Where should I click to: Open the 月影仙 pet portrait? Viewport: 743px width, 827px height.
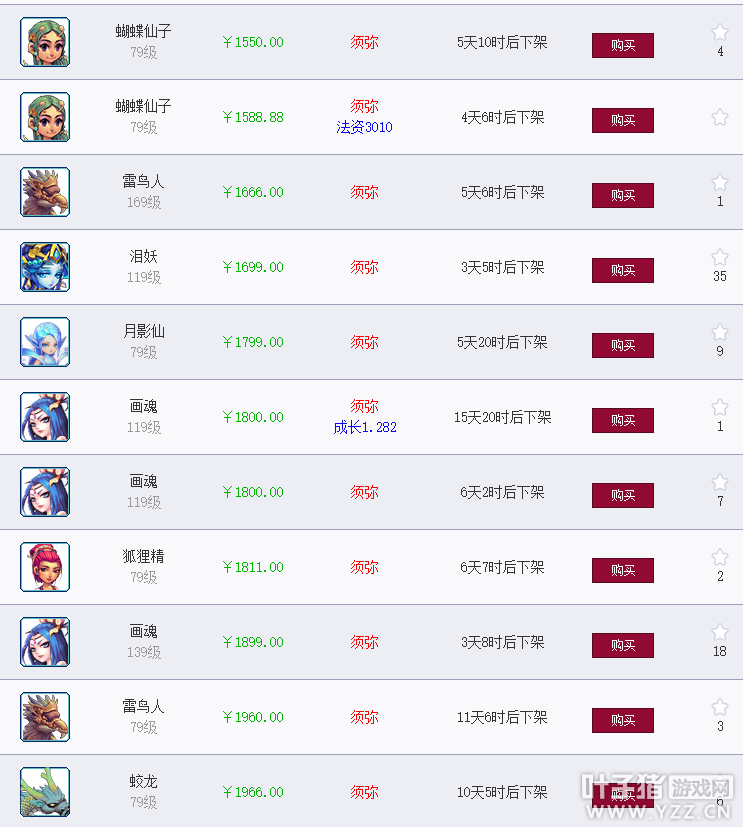pyautogui.click(x=45, y=342)
